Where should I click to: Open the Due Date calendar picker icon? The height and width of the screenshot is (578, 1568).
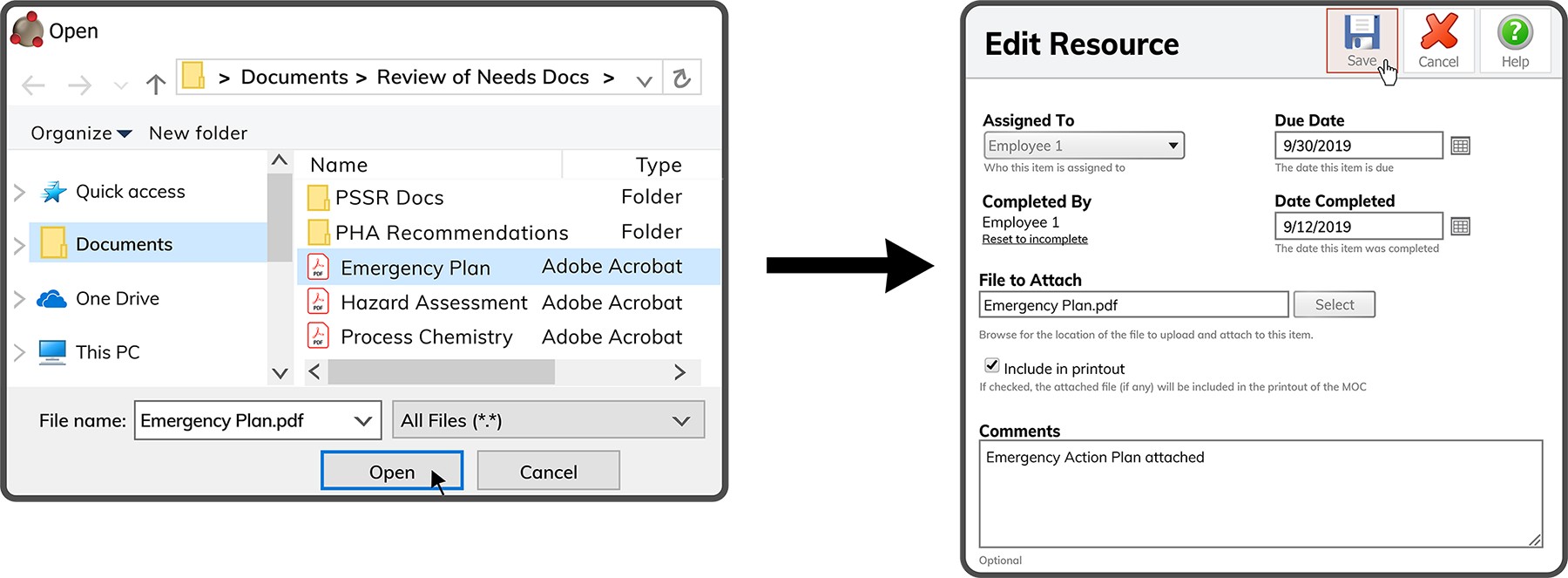[1461, 146]
